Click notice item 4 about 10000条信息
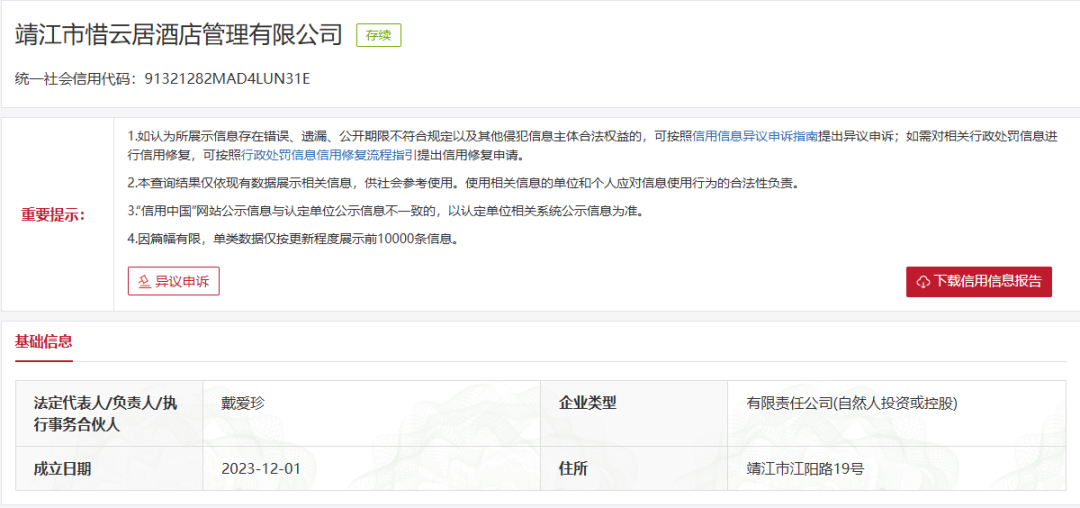Screen dimensions: 1080x508 coord(293,239)
